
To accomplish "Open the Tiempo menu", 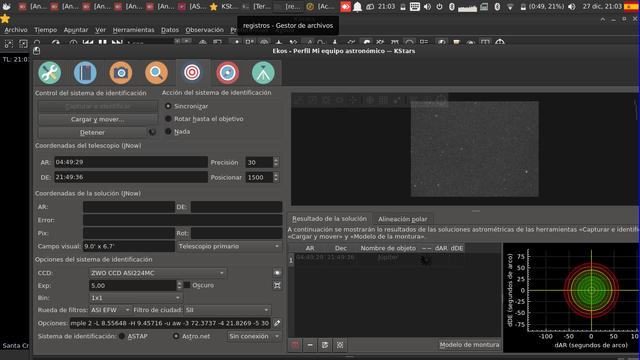I will pos(45,30).
